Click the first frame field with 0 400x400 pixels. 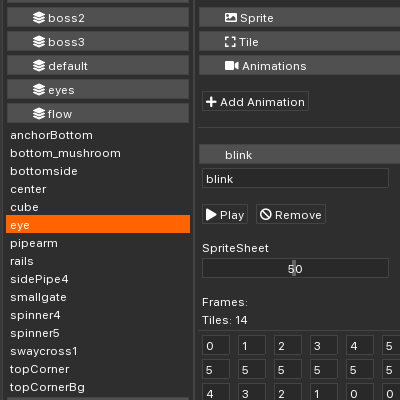216,345
